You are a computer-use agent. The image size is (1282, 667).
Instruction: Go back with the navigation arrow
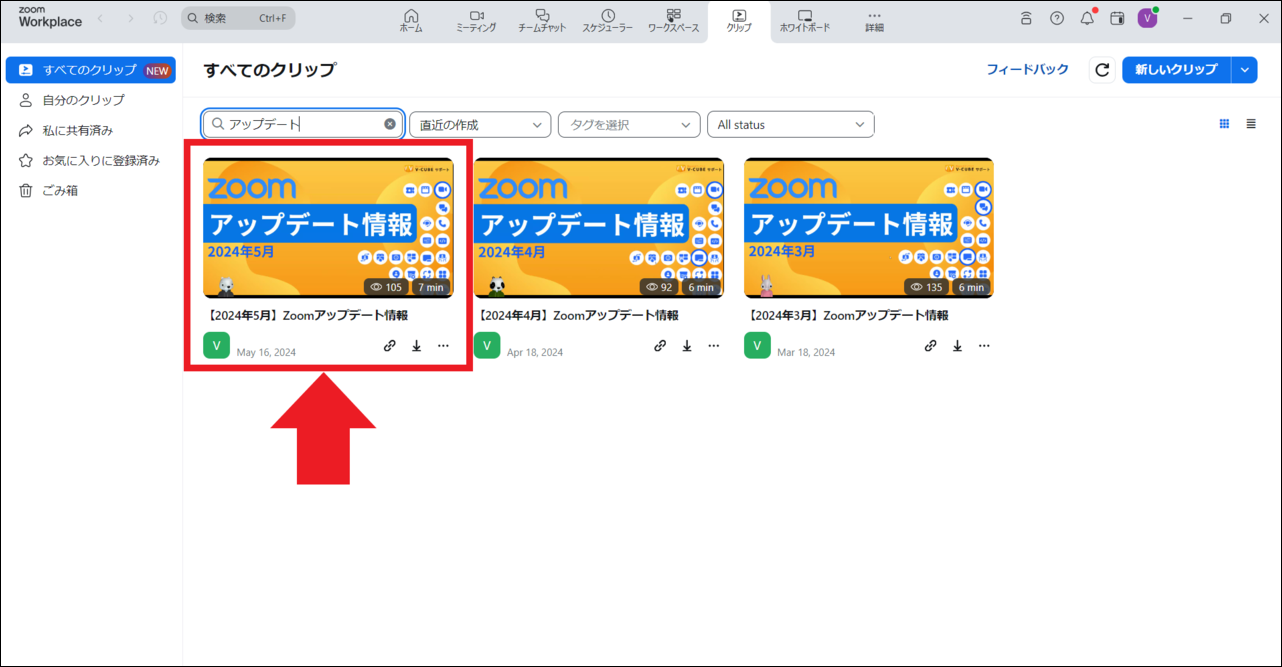[100, 18]
